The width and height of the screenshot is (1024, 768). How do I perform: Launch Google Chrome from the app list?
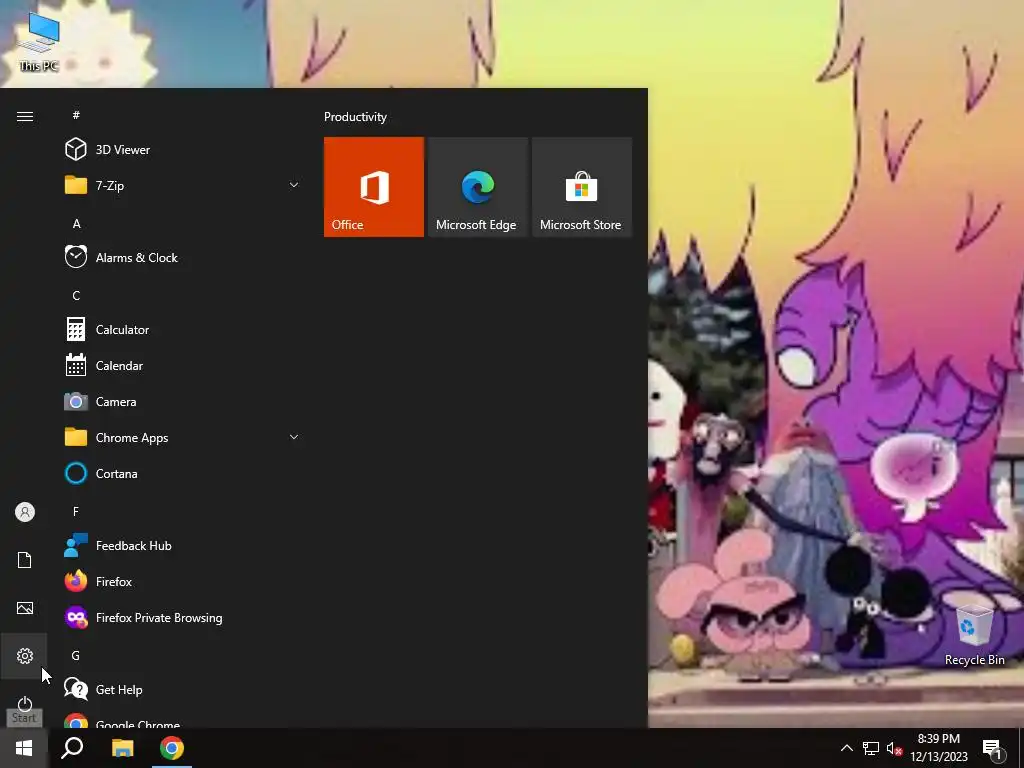(182, 720)
